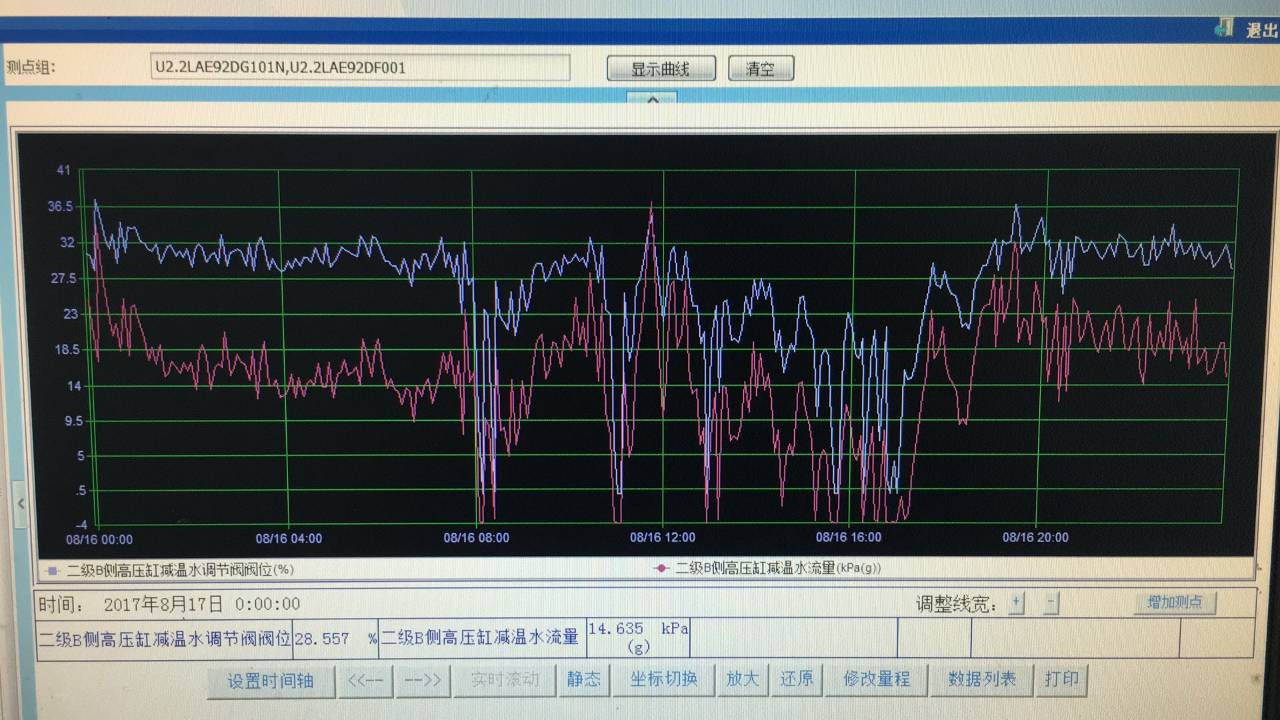Shift the time range back with <<--

click(x=366, y=680)
